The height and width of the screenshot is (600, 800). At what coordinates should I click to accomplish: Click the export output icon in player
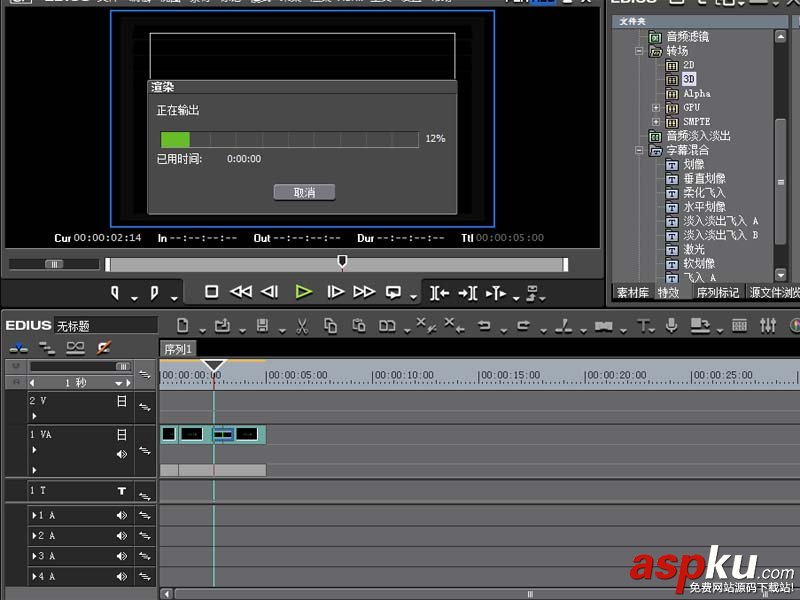click(x=532, y=293)
